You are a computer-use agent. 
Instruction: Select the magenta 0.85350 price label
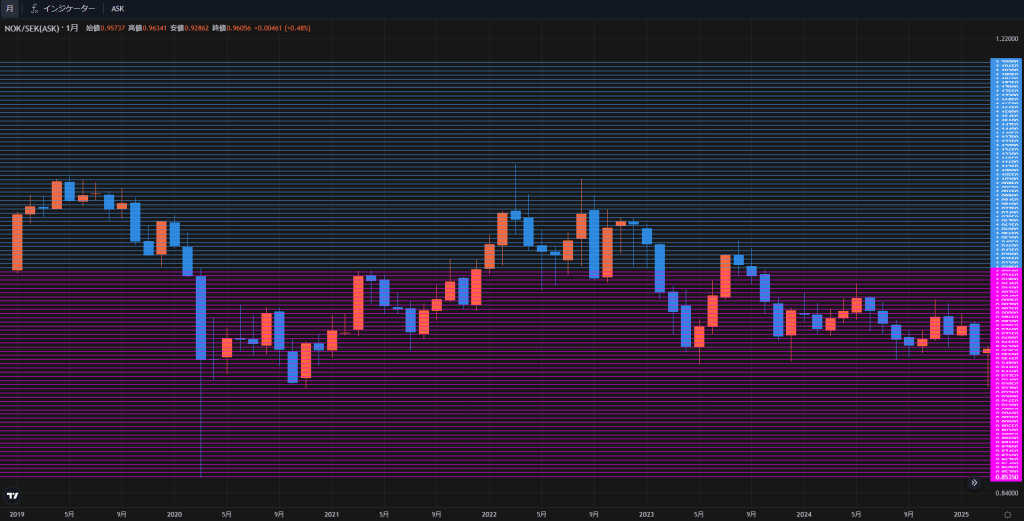[x=1006, y=477]
